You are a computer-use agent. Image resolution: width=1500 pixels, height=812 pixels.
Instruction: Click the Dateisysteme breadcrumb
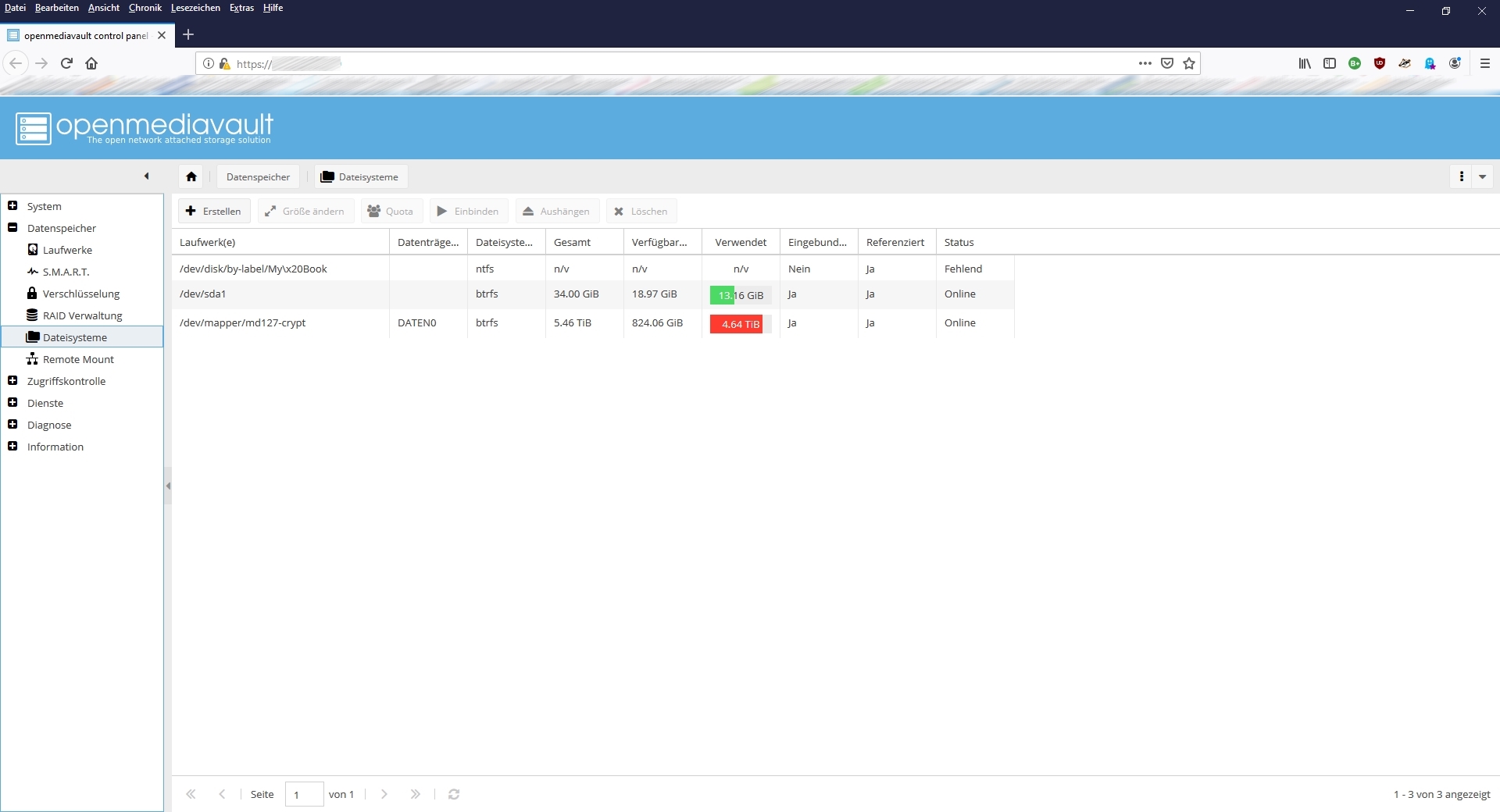click(360, 176)
